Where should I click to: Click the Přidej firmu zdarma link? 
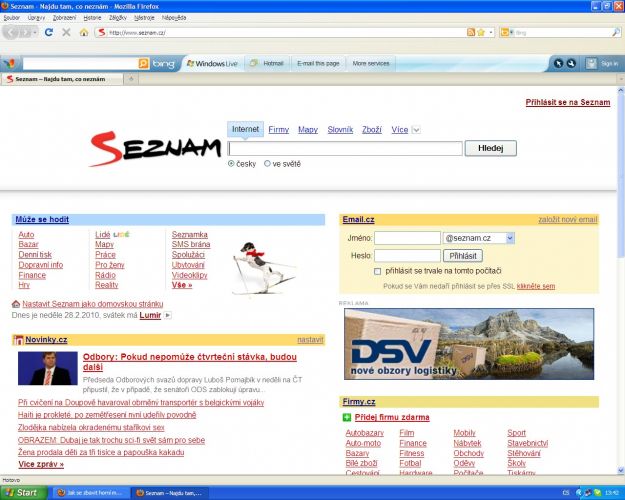click(x=392, y=417)
